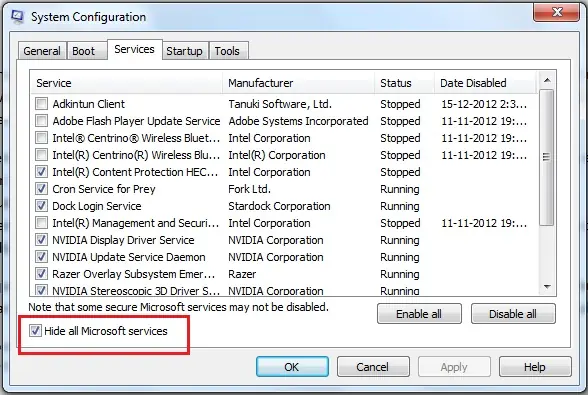
Task: Uncheck Cron Service for Prey
Action: tap(41, 189)
